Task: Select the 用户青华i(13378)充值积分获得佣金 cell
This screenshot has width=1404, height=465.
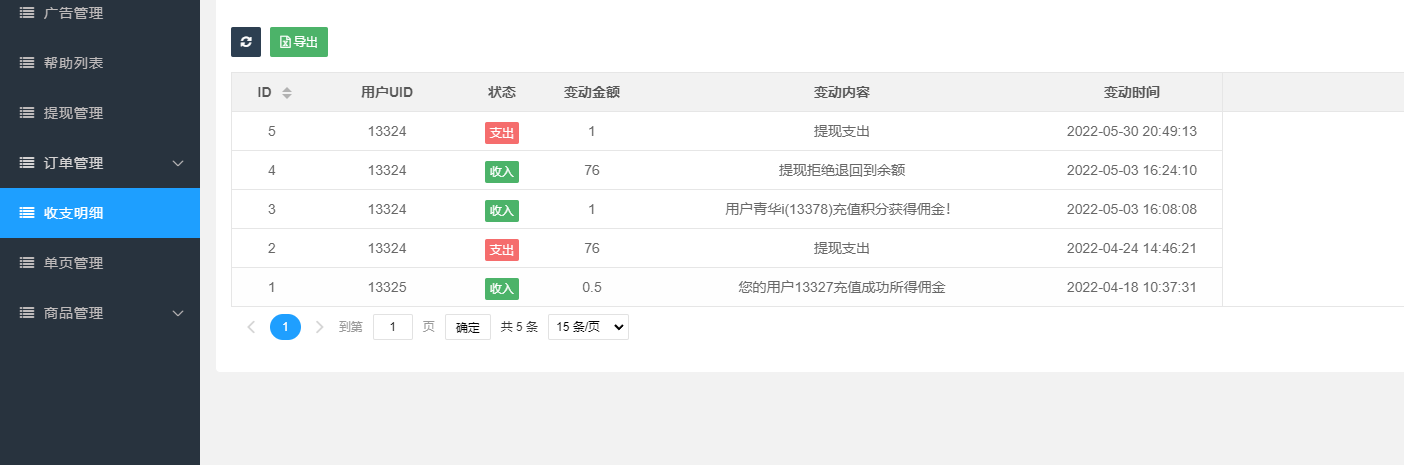Action: (x=842, y=209)
